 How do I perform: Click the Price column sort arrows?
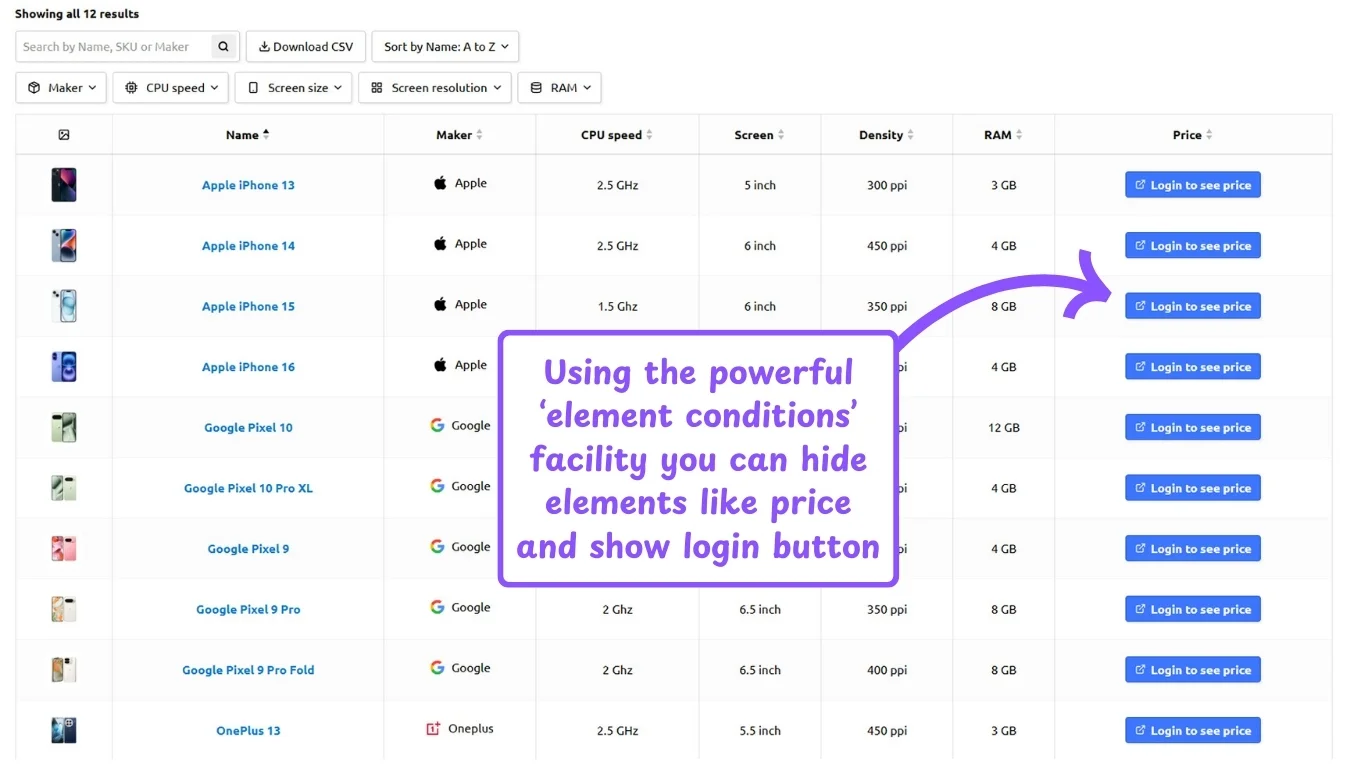point(1209,135)
